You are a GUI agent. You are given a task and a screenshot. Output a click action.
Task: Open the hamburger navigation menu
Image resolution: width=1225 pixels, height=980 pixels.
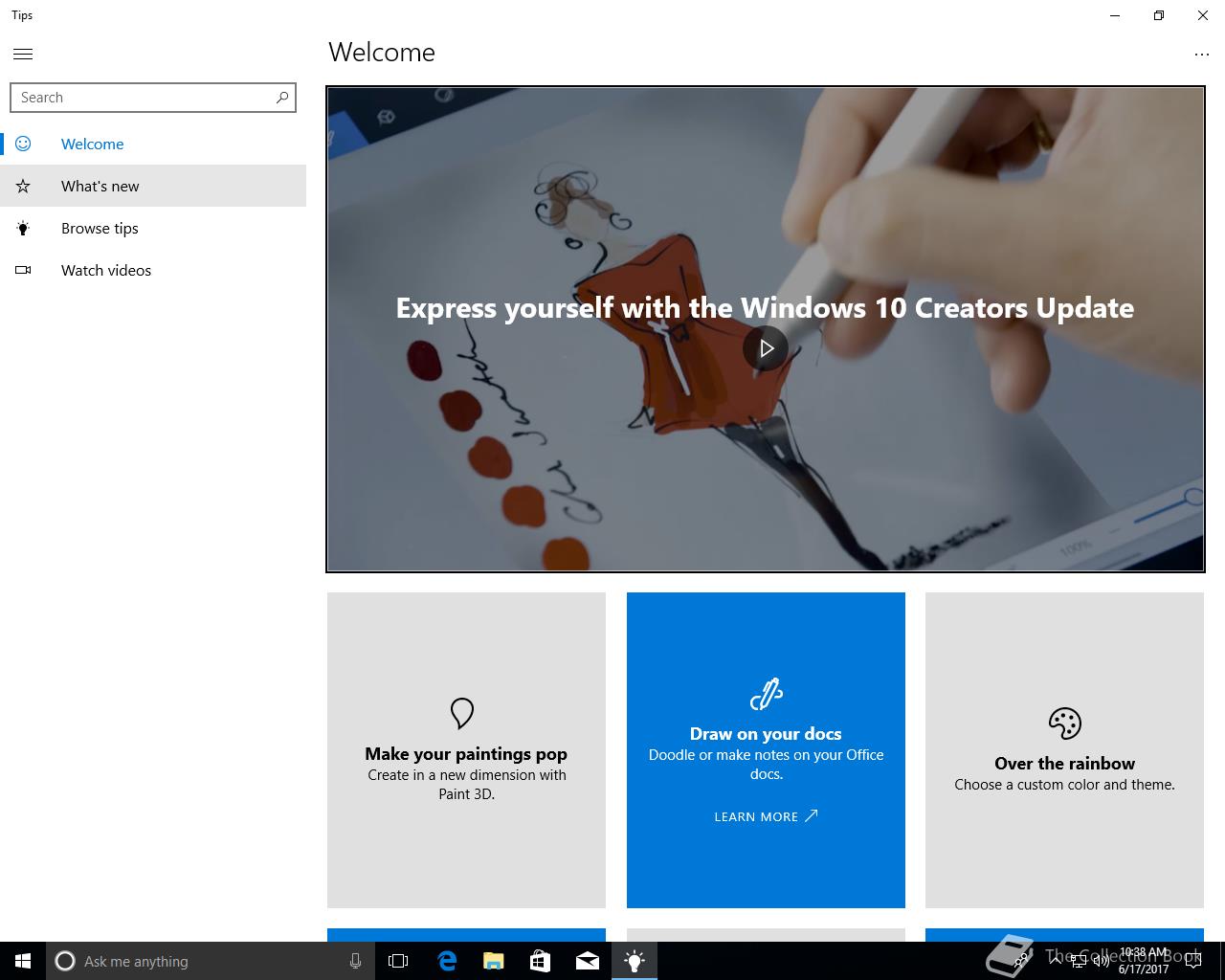coord(23,54)
